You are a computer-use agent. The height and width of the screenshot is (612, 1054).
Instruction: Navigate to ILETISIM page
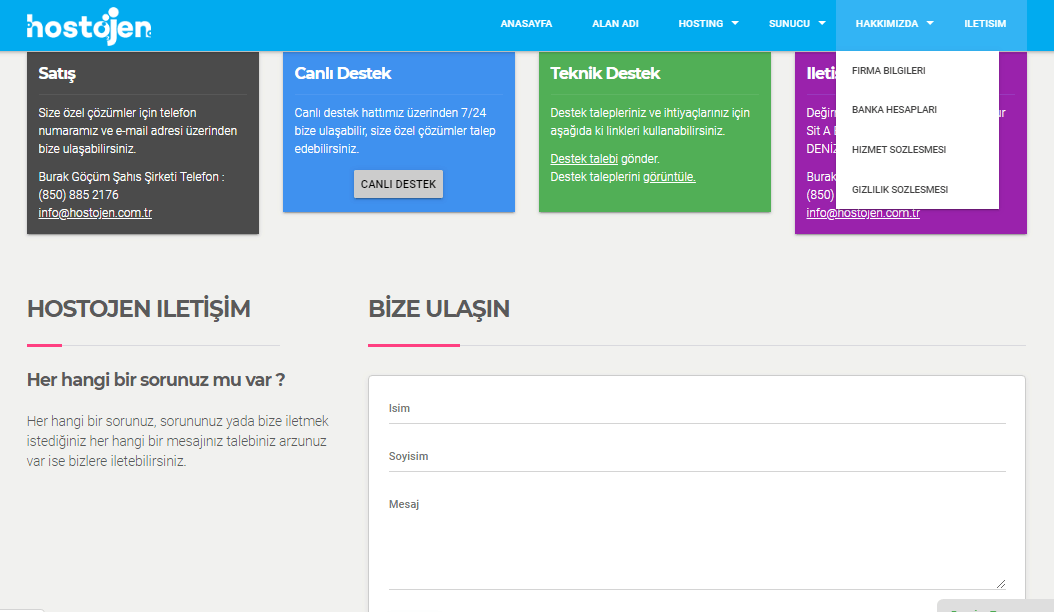[985, 24]
